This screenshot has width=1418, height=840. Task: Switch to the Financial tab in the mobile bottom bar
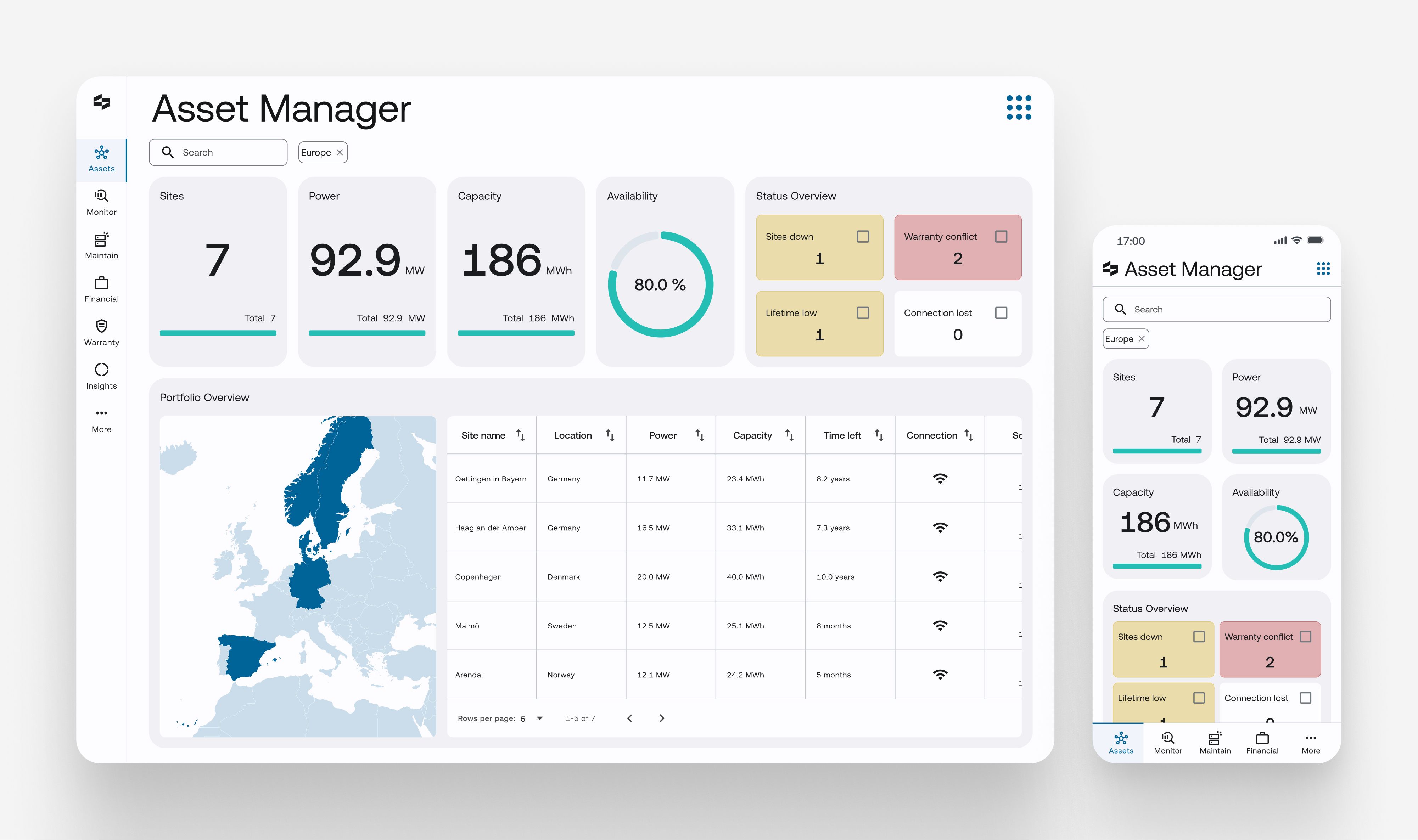[x=1262, y=743]
